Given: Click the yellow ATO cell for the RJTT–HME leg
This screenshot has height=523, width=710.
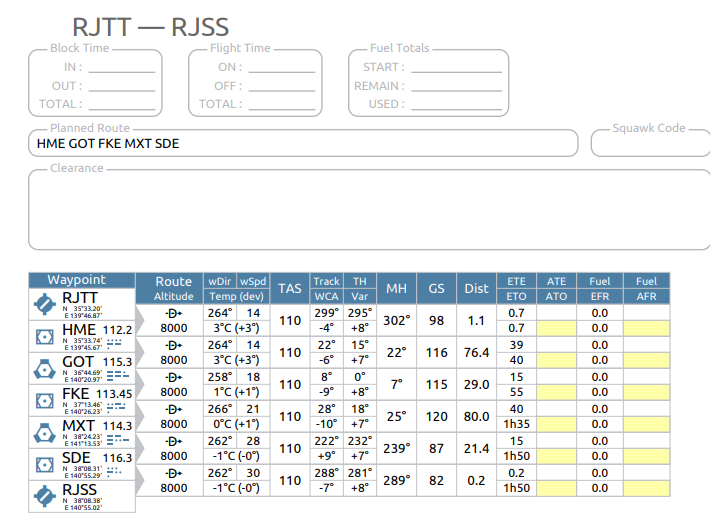Looking at the screenshot, I should point(556,328).
